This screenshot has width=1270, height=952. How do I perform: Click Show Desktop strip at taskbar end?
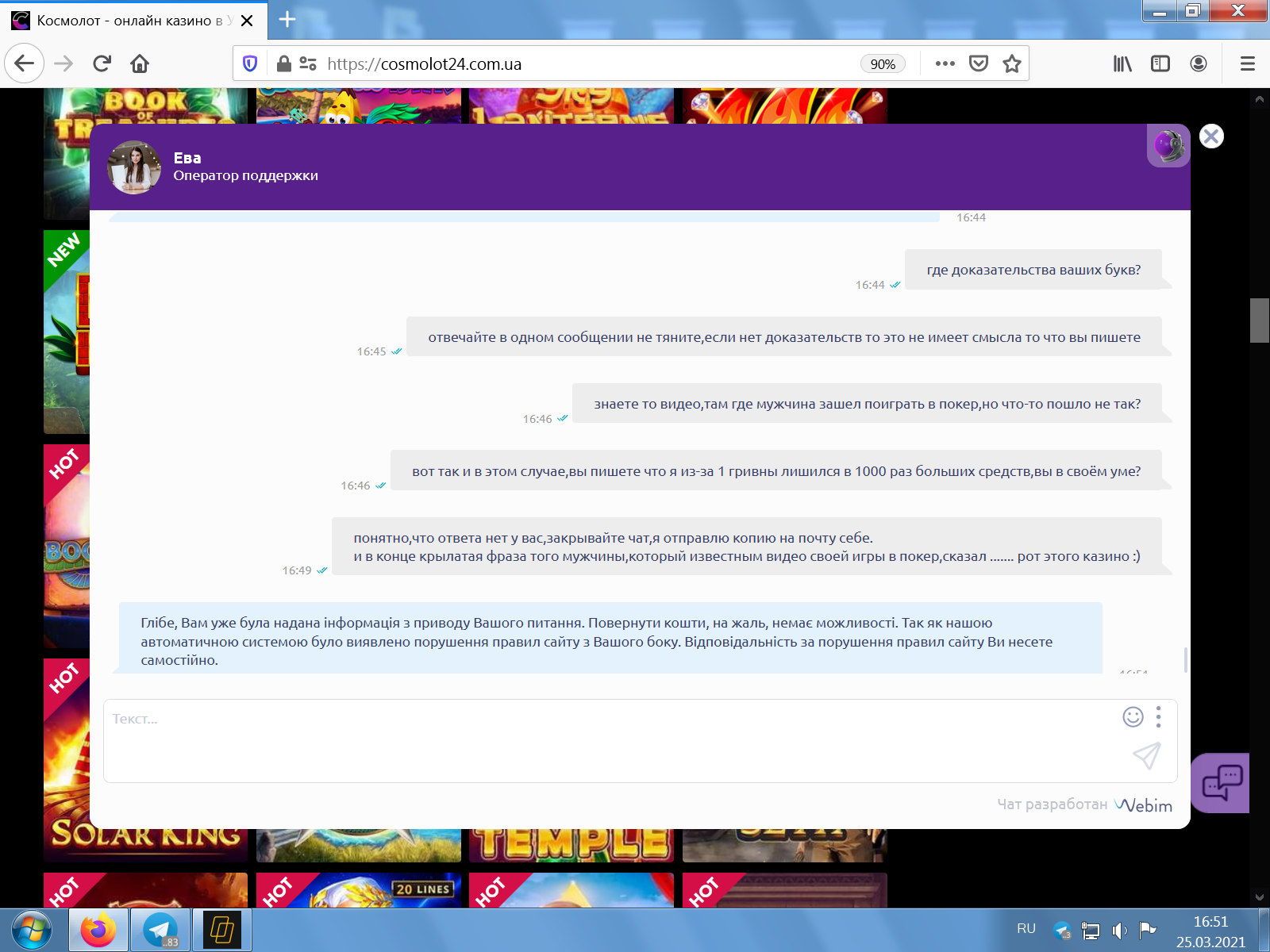(x=1264, y=930)
